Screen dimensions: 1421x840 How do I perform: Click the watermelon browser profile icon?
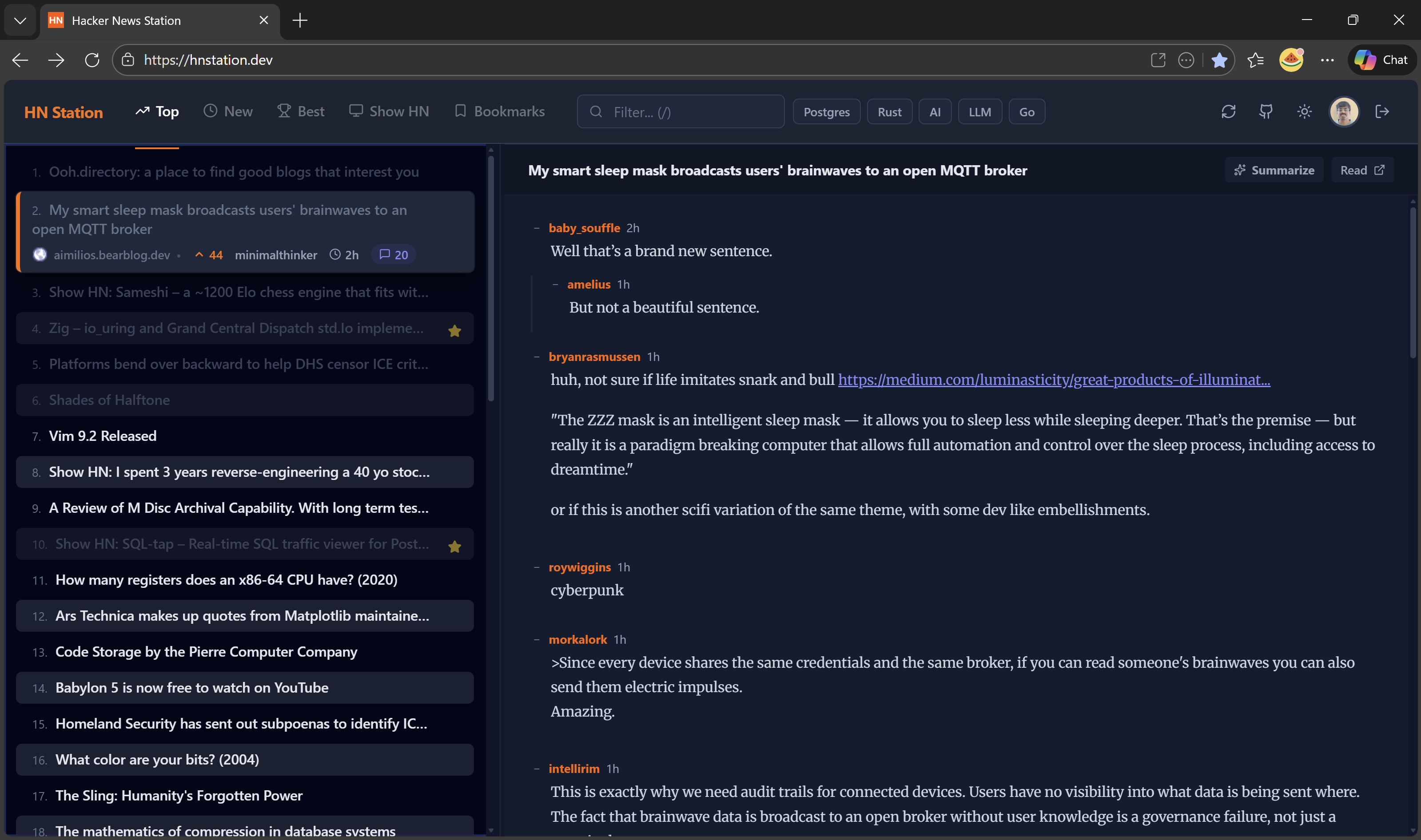[1291, 60]
